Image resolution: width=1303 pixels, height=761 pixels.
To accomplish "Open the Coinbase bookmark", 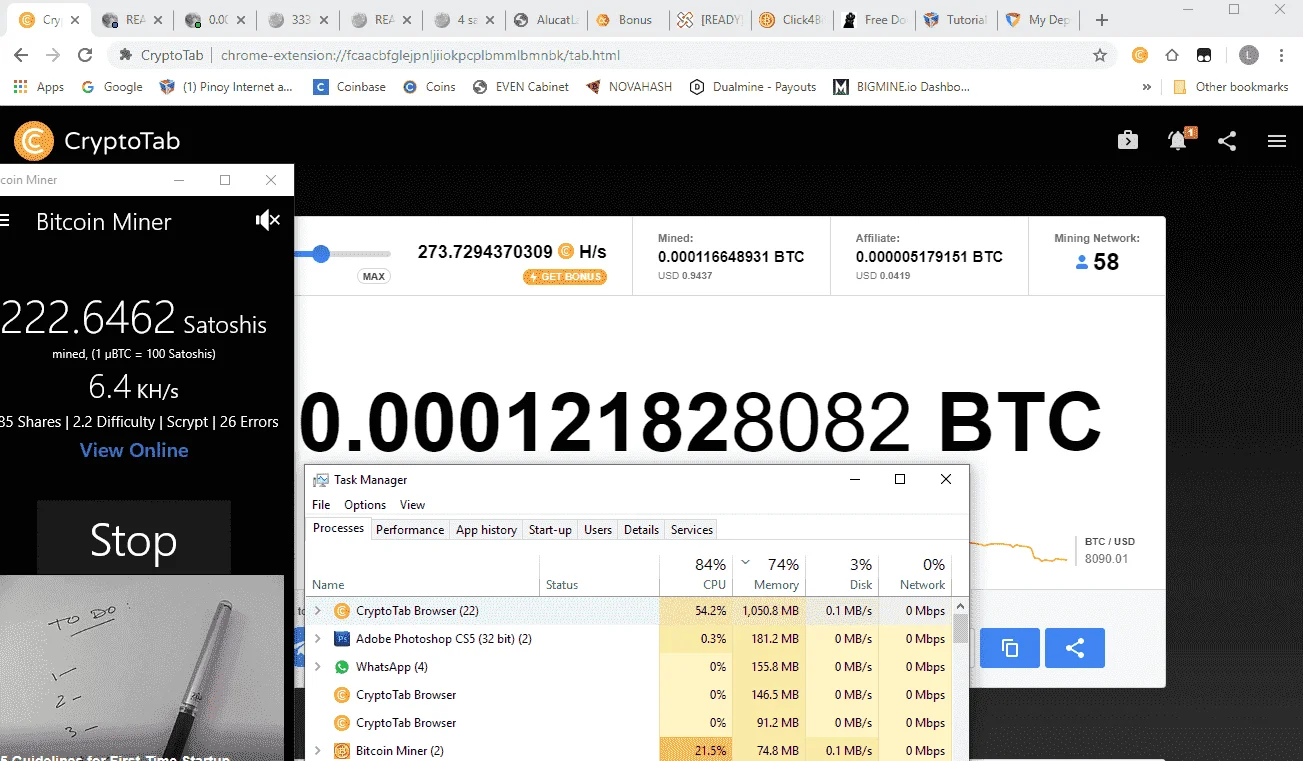I will tap(349, 87).
